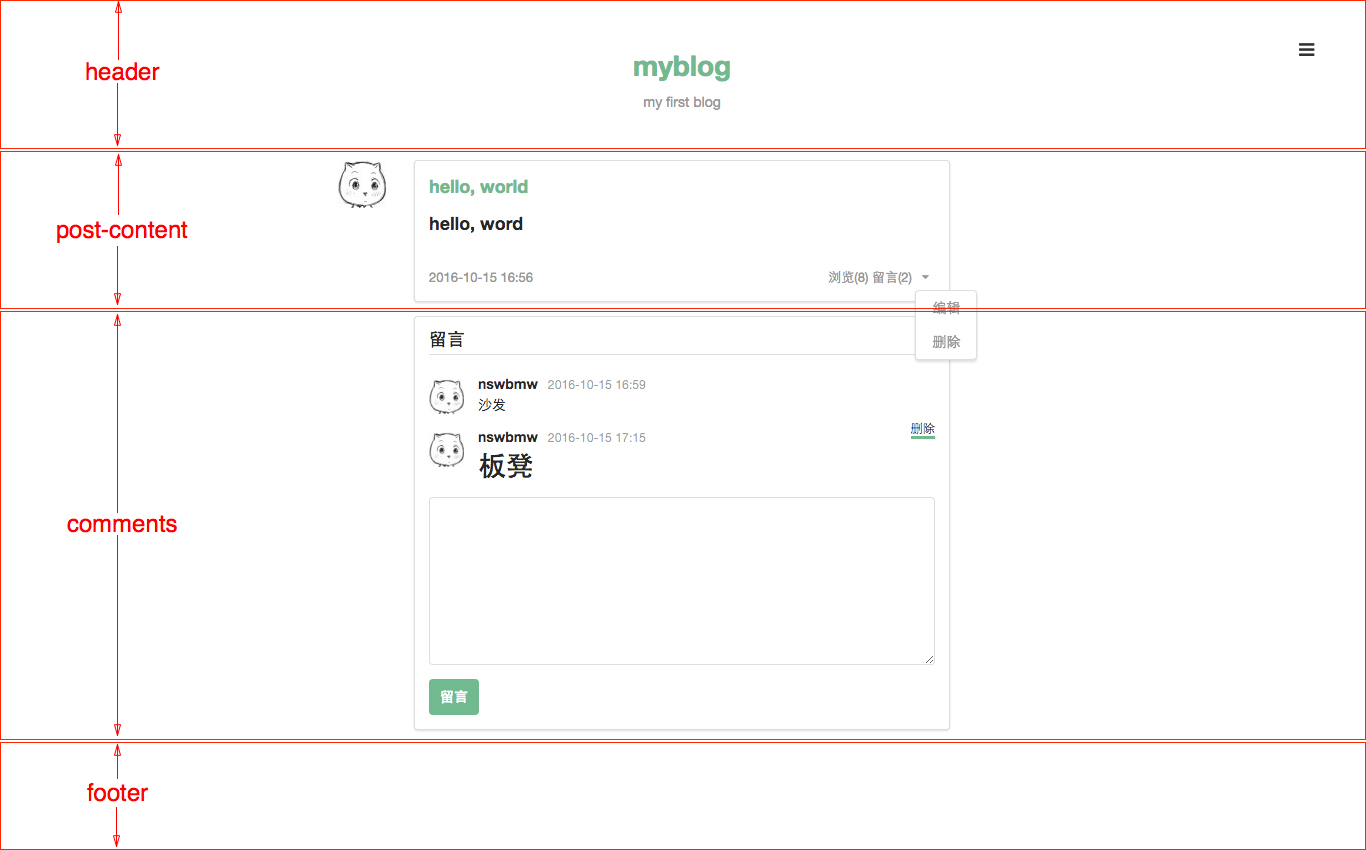Focus the comment text area
Image resolution: width=1366 pixels, height=850 pixels.
point(681,580)
